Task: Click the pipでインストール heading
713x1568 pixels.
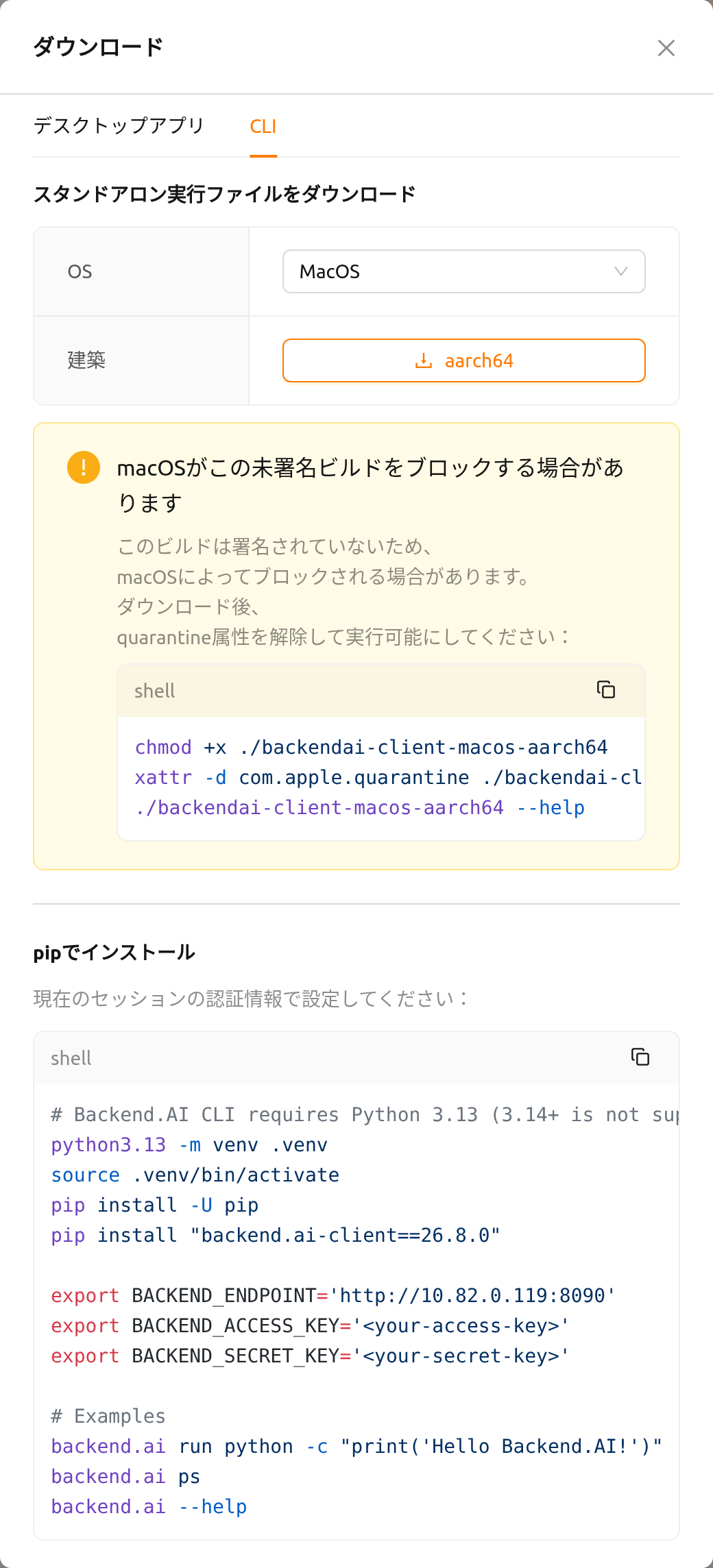Action: tap(114, 953)
